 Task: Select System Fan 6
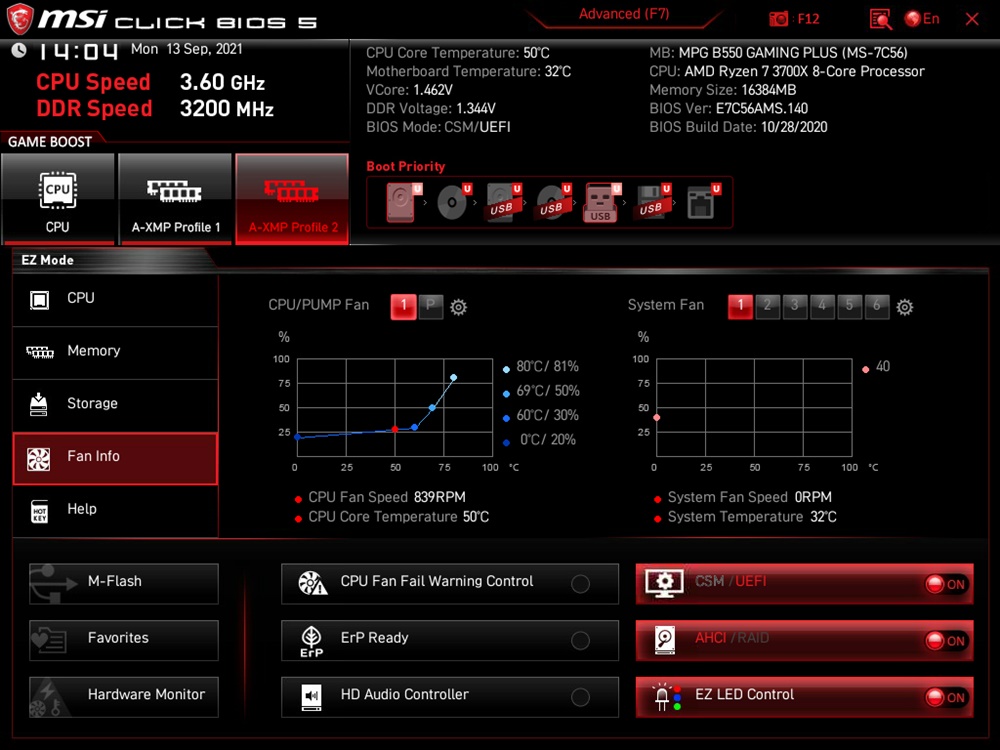point(877,306)
